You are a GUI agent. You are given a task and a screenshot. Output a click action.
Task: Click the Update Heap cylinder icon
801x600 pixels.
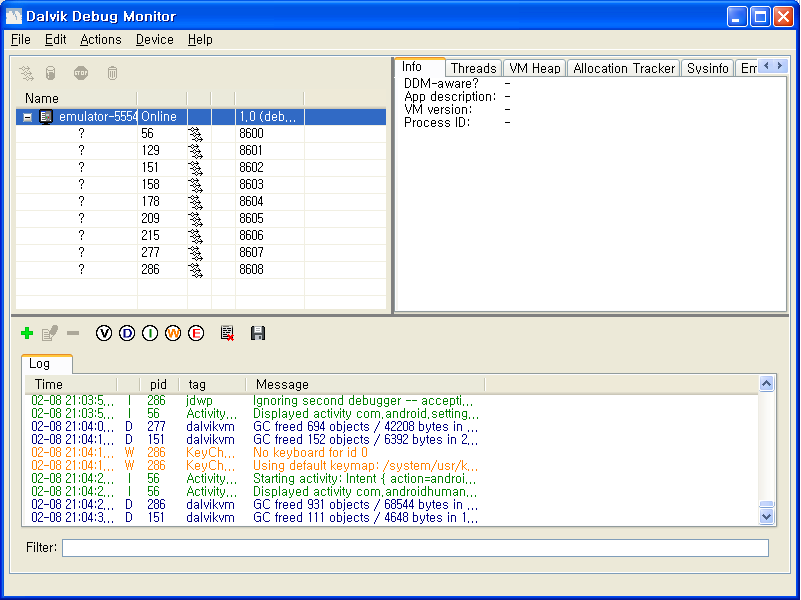(51, 73)
